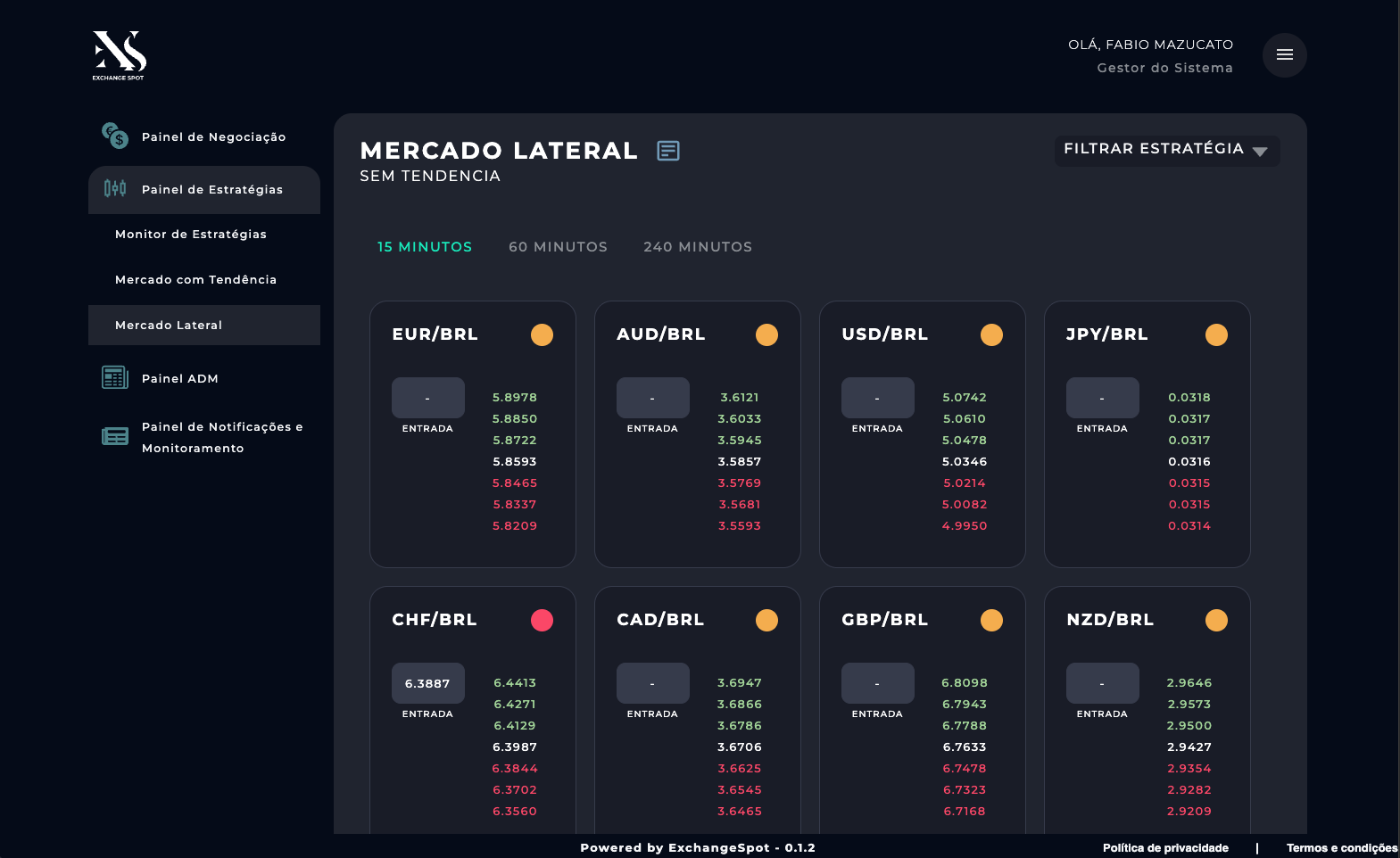Click the notifications panel list icon

point(115,436)
